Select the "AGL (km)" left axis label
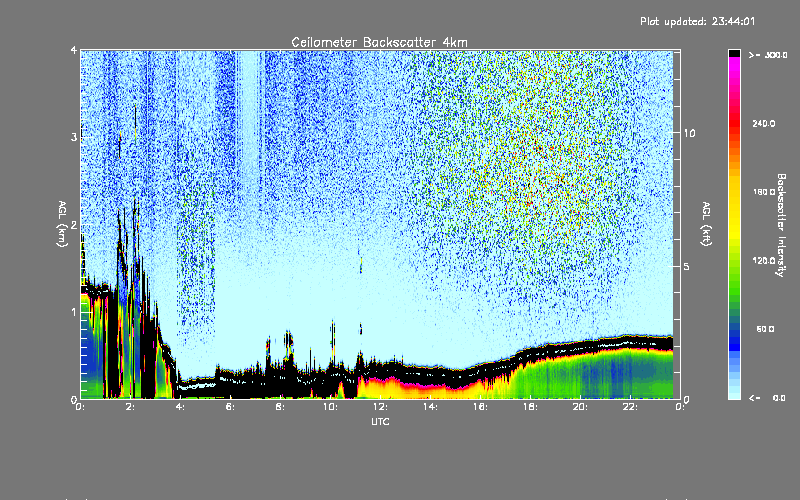This screenshot has width=800, height=500. point(62,224)
